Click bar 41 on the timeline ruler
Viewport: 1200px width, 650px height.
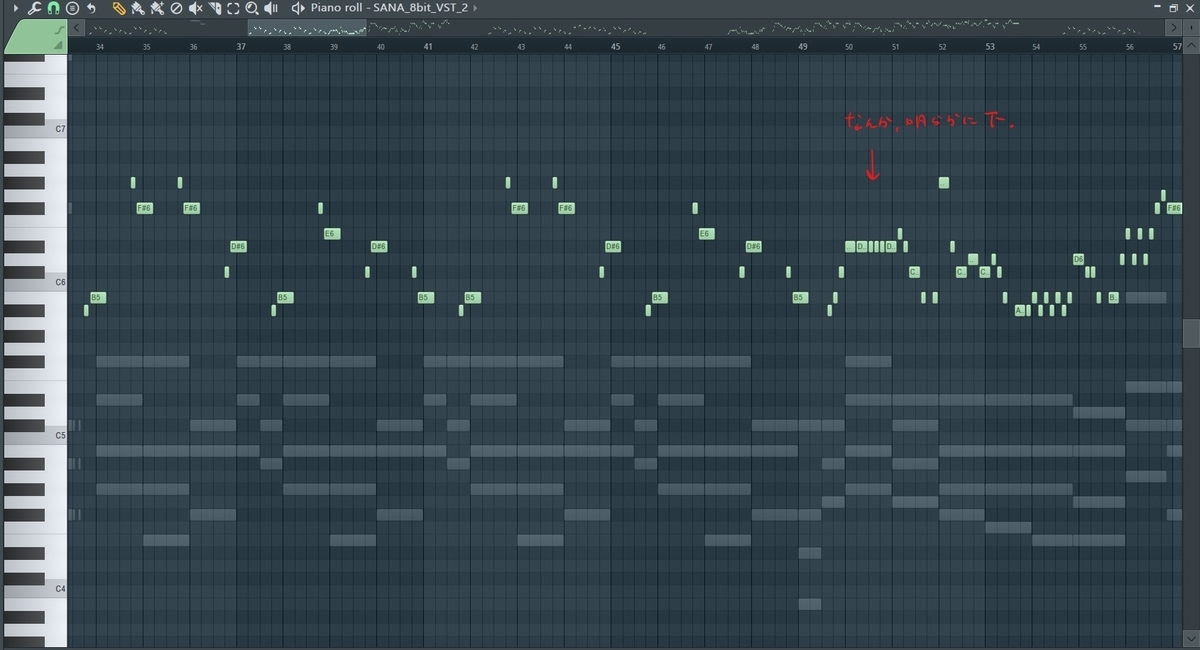(x=428, y=46)
